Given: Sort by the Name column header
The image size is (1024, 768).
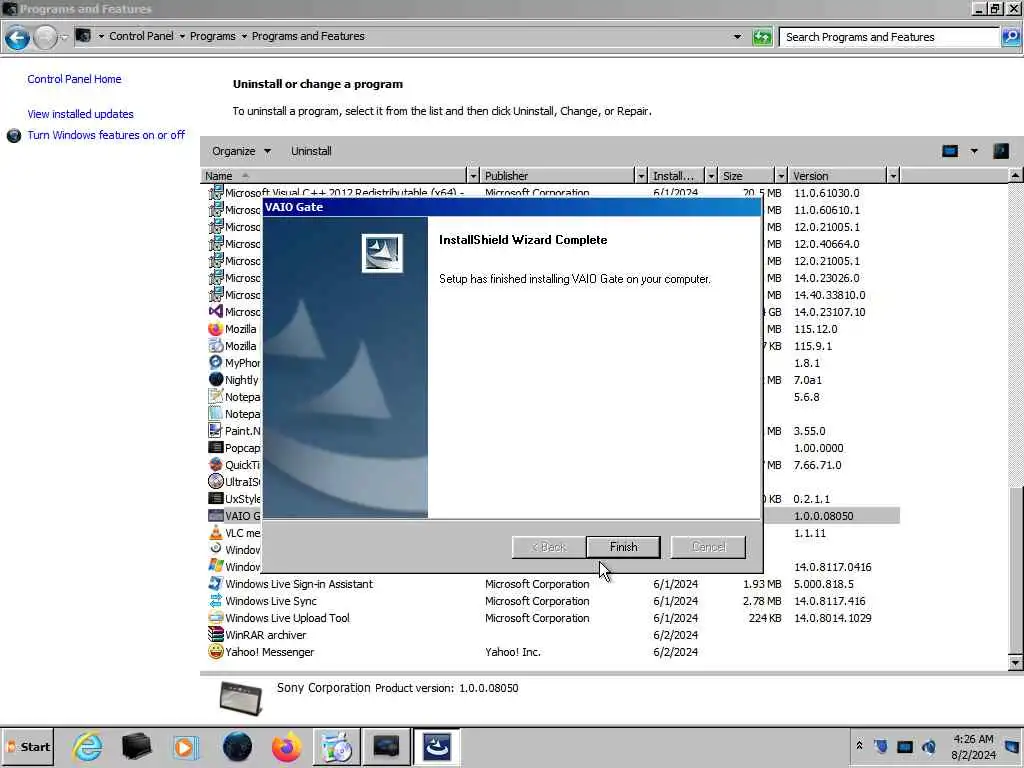Looking at the screenshot, I should pyautogui.click(x=333, y=176).
